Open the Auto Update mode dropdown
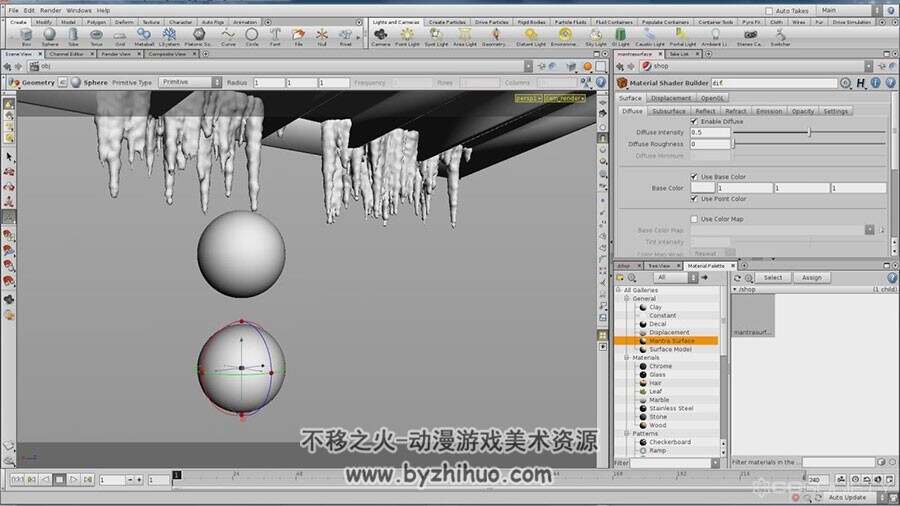This screenshot has width=900, height=506. pyautogui.click(x=856, y=497)
